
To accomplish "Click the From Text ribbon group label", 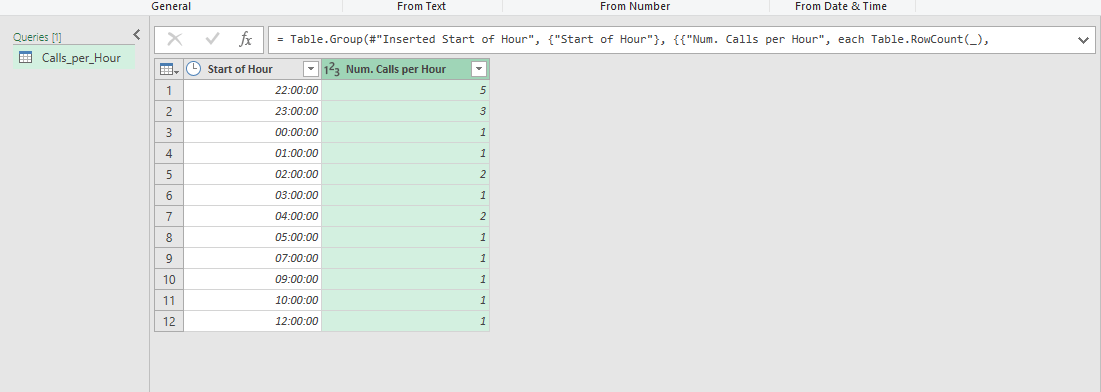I will tap(421, 6).
